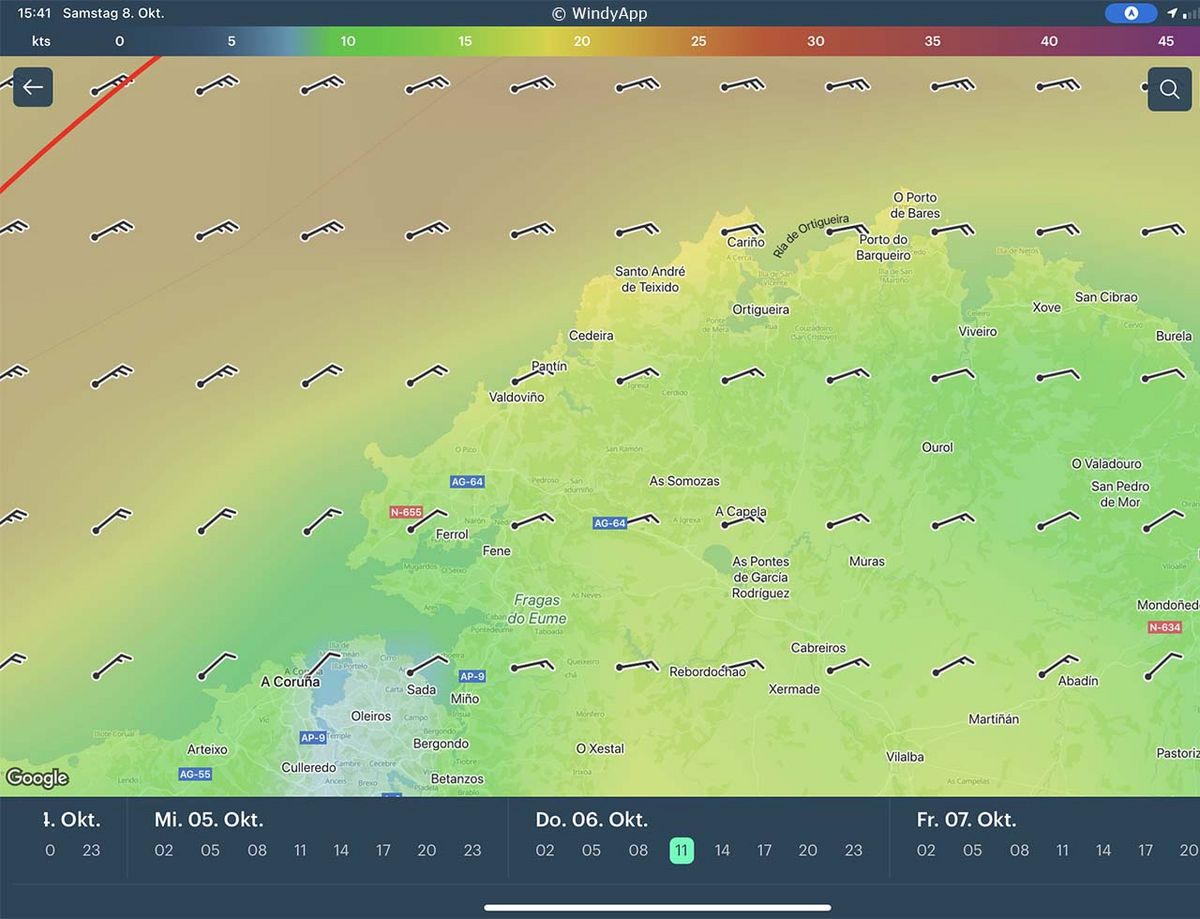Select hour 17 on Do. 06. Okt.
The height and width of the screenshot is (919, 1200).
pyautogui.click(x=765, y=851)
